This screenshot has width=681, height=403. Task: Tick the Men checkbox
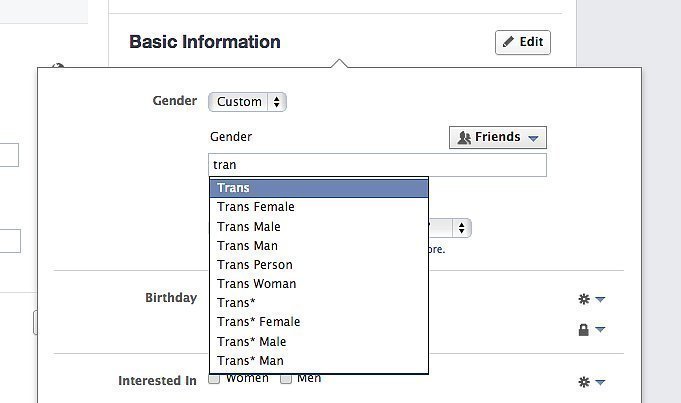(286, 379)
